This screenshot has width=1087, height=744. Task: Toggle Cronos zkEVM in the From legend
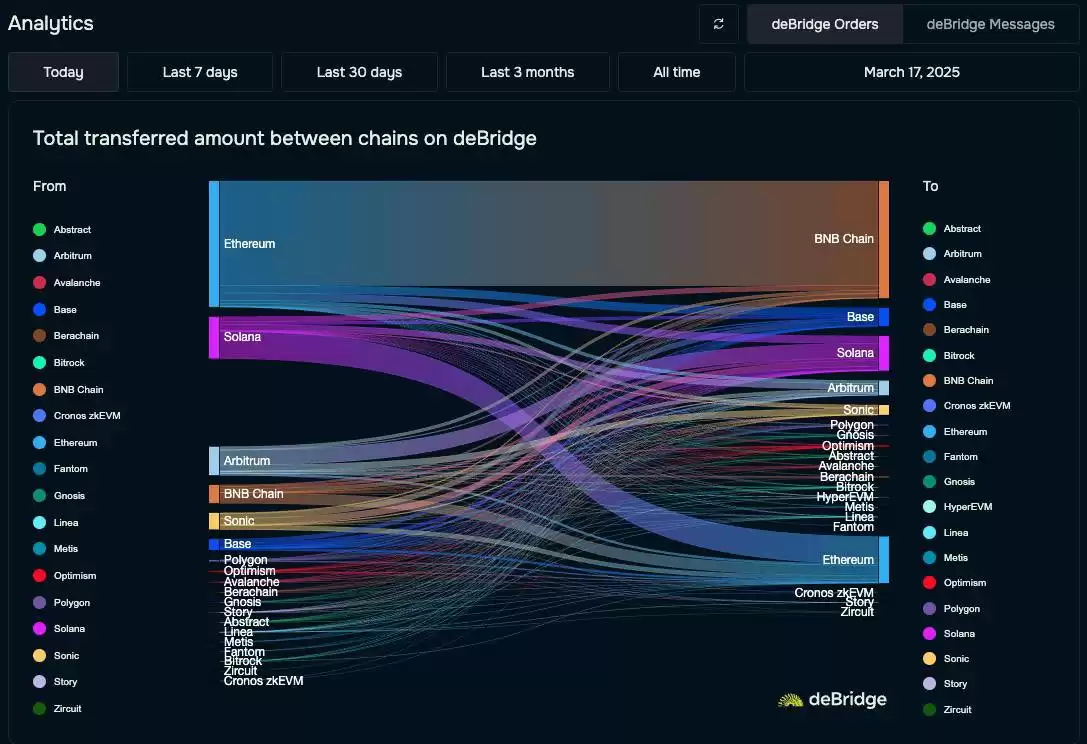point(77,415)
